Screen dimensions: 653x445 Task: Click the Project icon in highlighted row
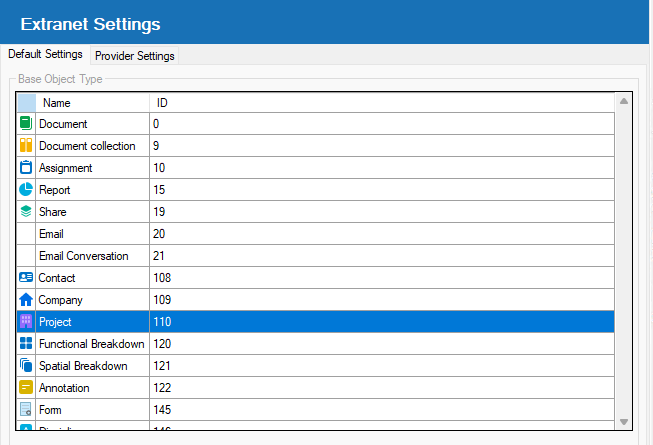click(x=26, y=322)
